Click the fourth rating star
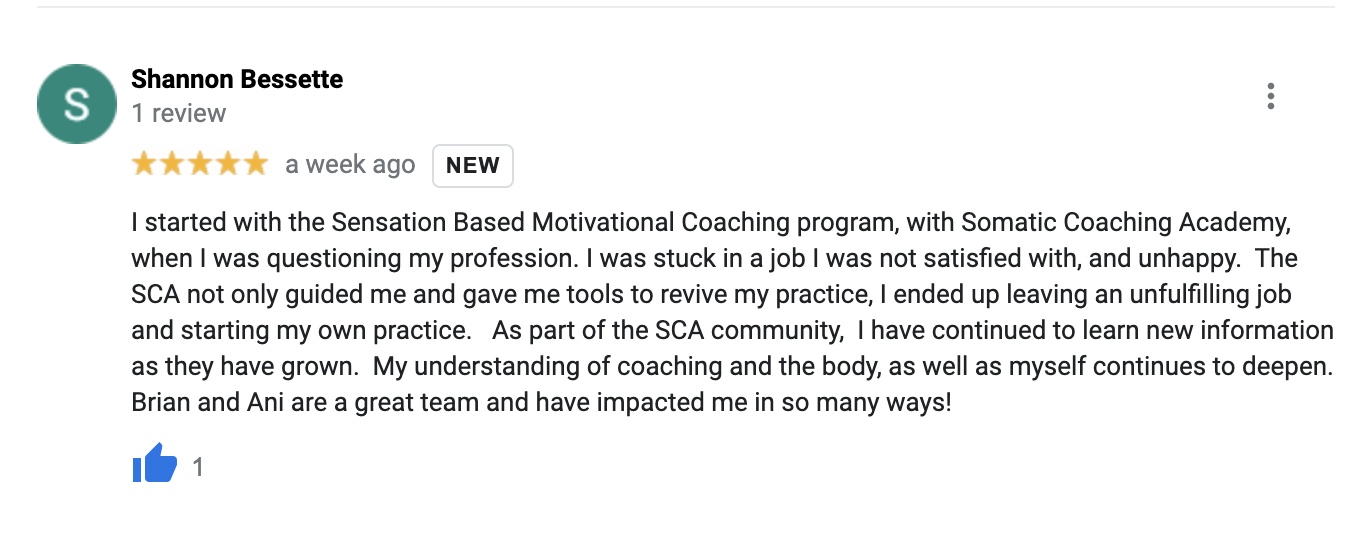 [x=228, y=164]
